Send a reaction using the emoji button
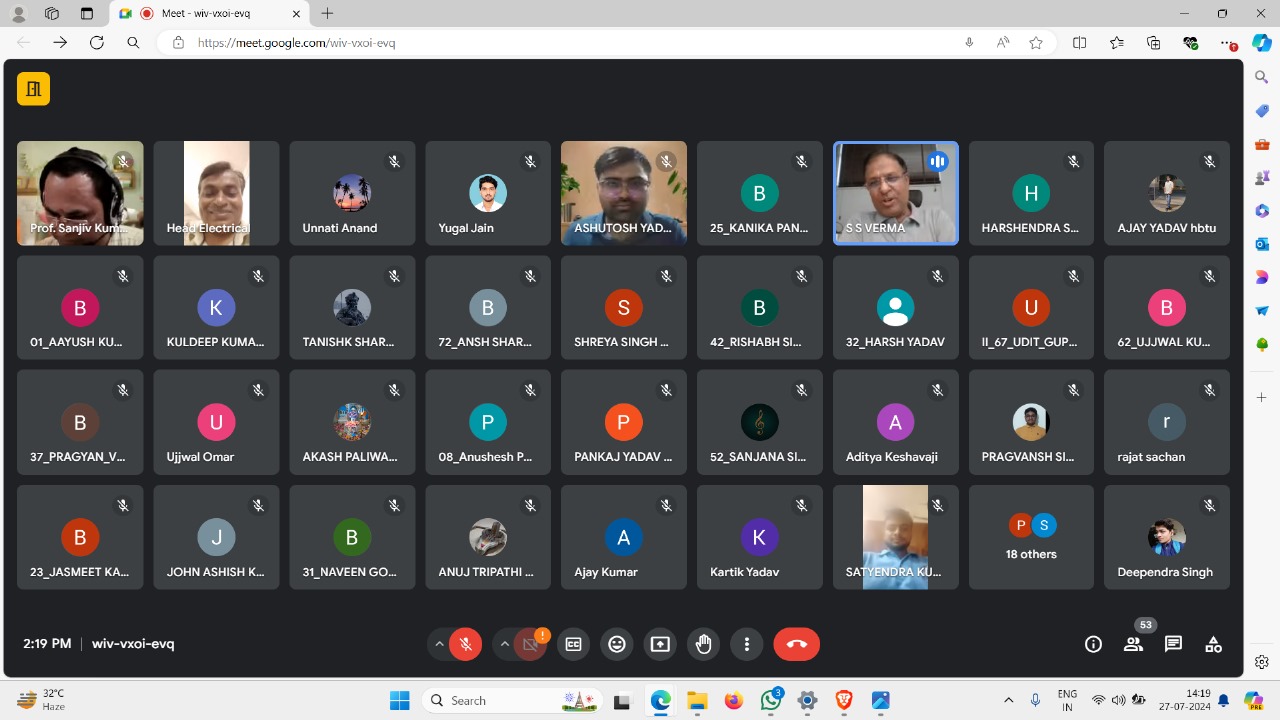 [617, 645]
